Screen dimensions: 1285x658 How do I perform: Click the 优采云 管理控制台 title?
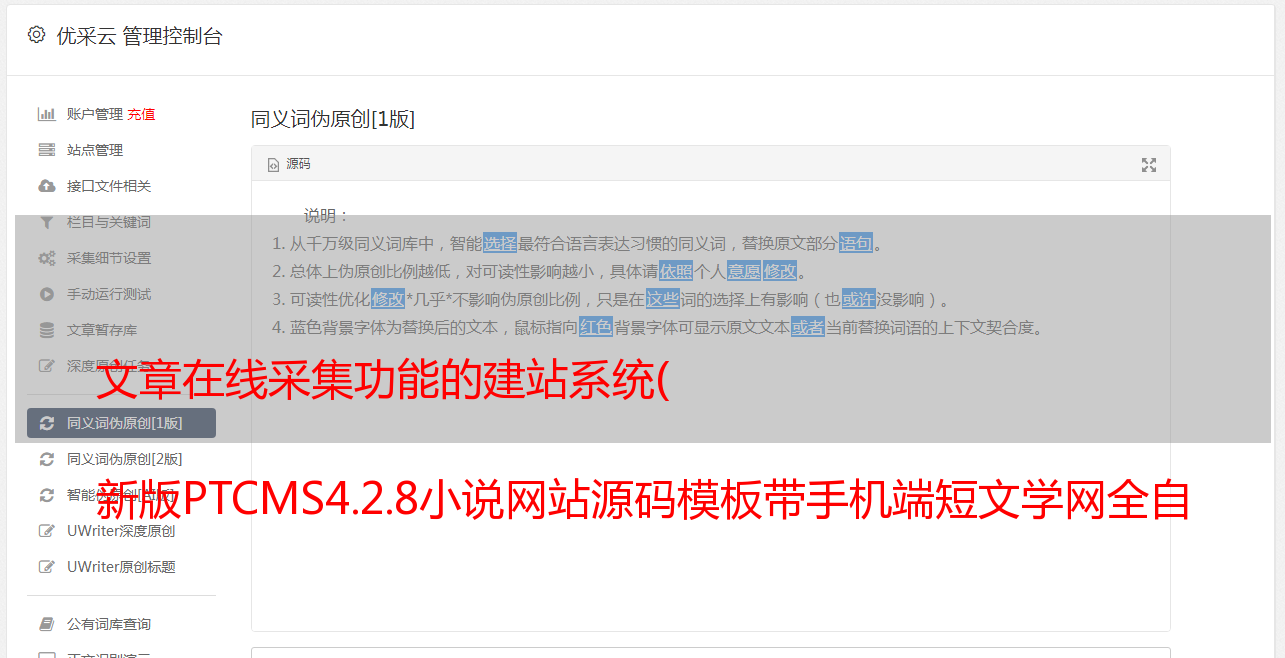pyautogui.click(x=139, y=36)
